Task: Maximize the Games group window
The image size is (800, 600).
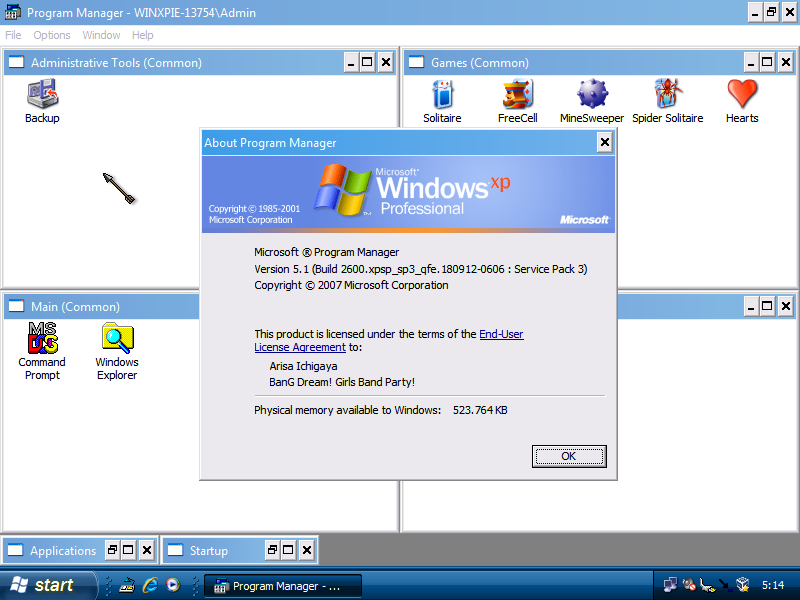Action: 767,62
